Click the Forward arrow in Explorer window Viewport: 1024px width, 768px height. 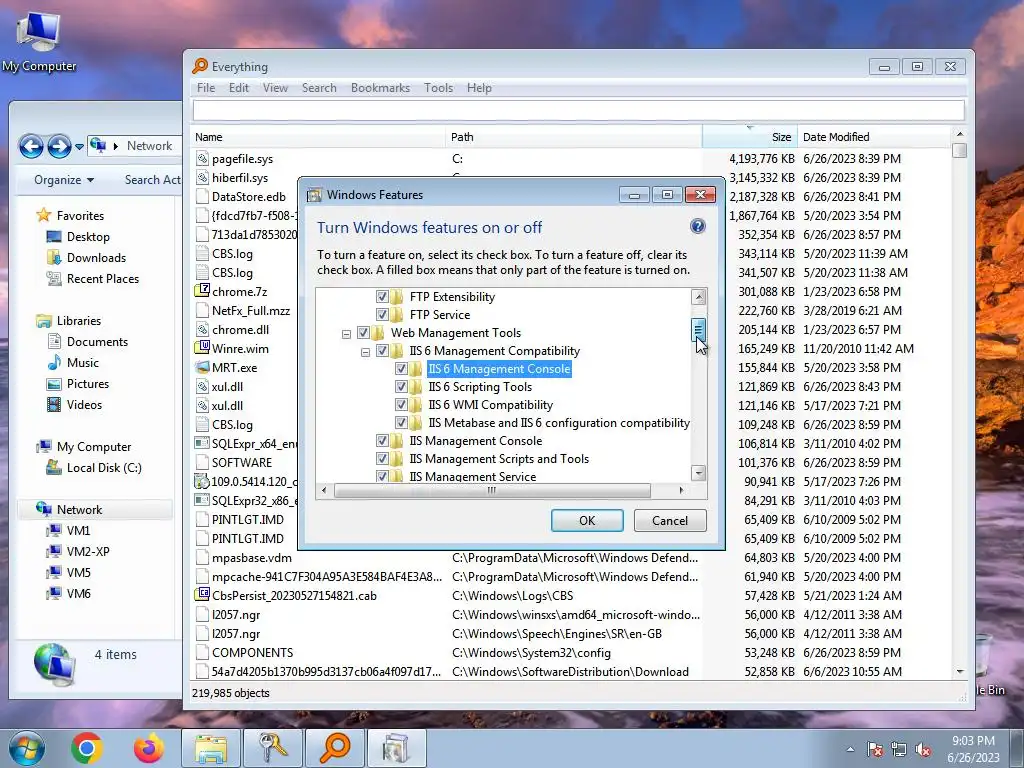(x=59, y=146)
